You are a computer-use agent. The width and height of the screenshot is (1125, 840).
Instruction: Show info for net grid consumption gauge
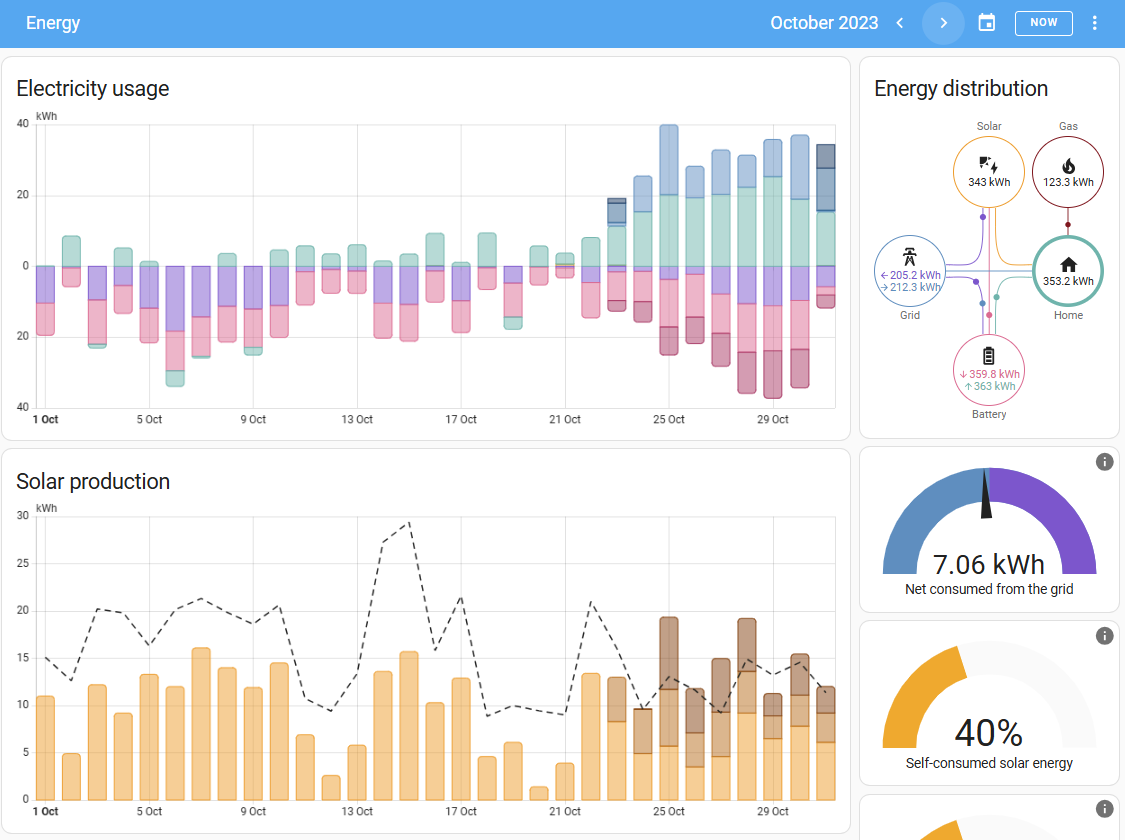coord(1104,462)
